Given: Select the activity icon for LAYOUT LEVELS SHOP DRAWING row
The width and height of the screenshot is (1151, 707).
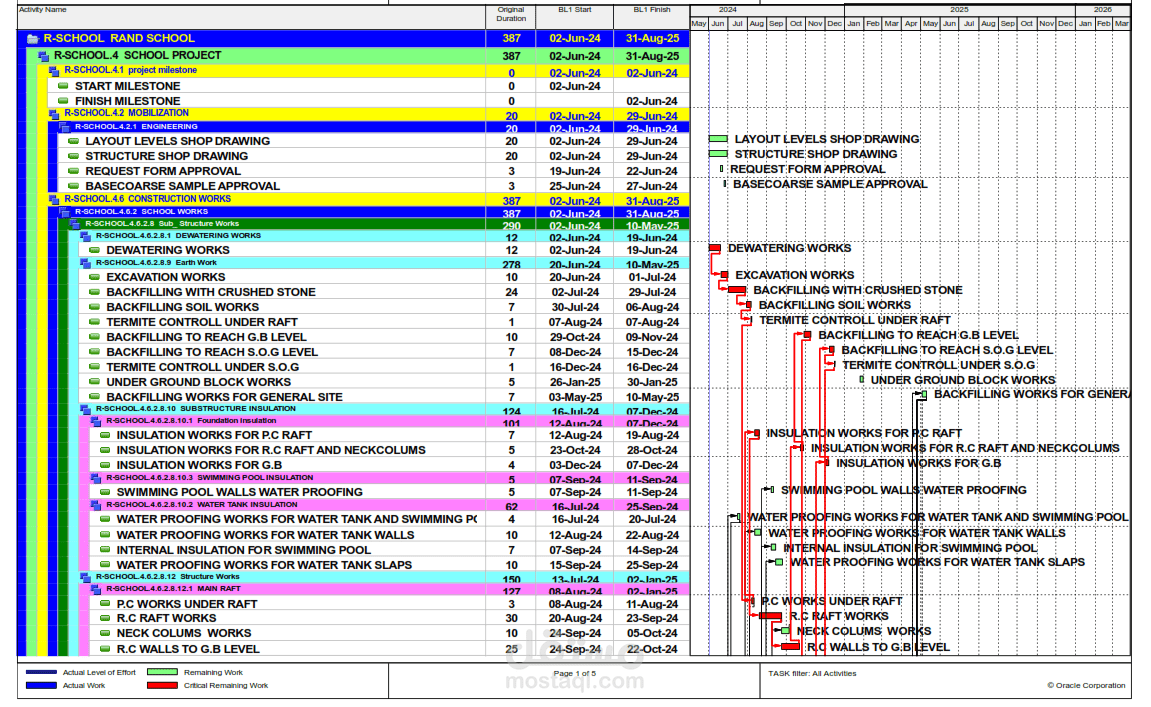Looking at the screenshot, I should [73, 141].
